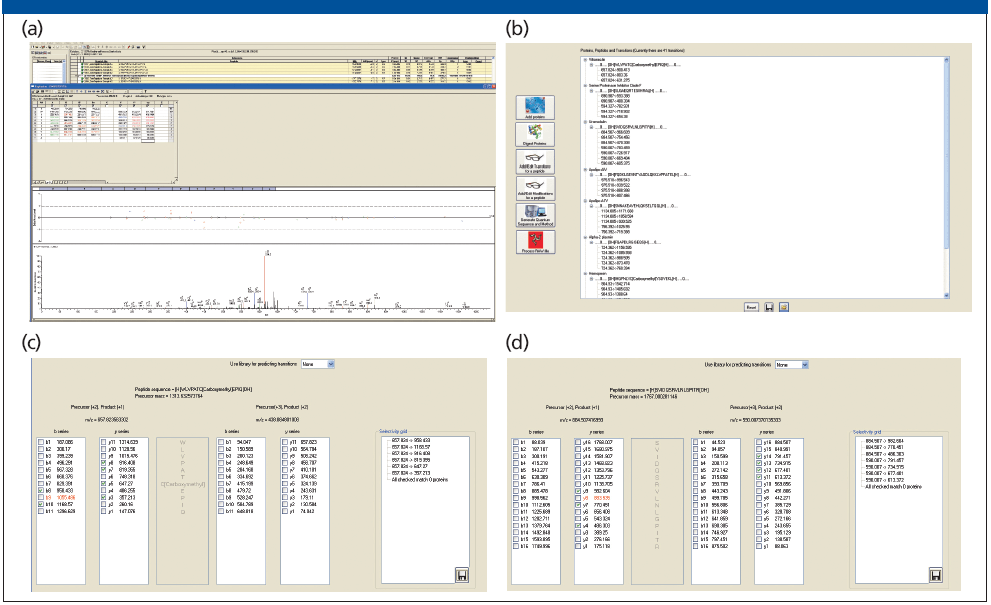The image size is (991, 605).
Task: Check b1 94.047 in panel (c) +3 series
Action: coord(221,442)
